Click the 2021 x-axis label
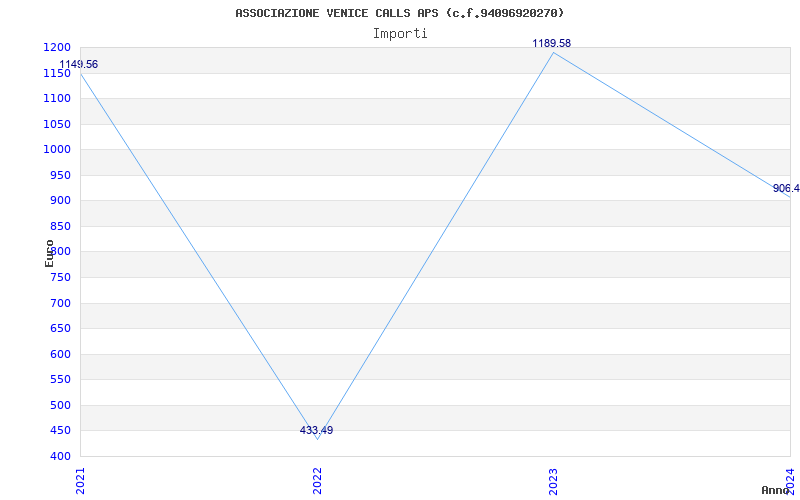This screenshot has height=500, width=800. click(x=80, y=481)
